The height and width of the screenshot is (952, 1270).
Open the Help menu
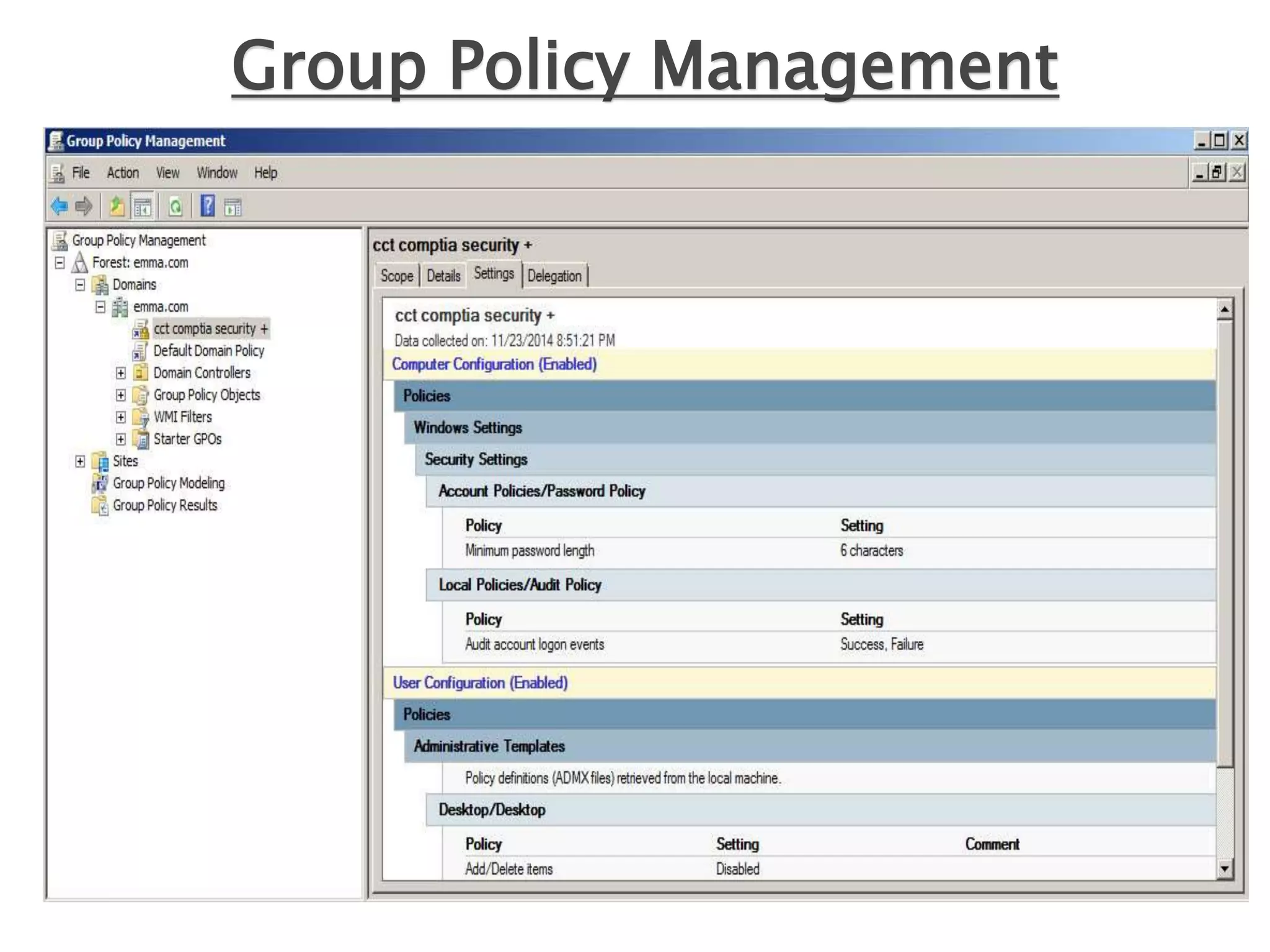coord(265,173)
